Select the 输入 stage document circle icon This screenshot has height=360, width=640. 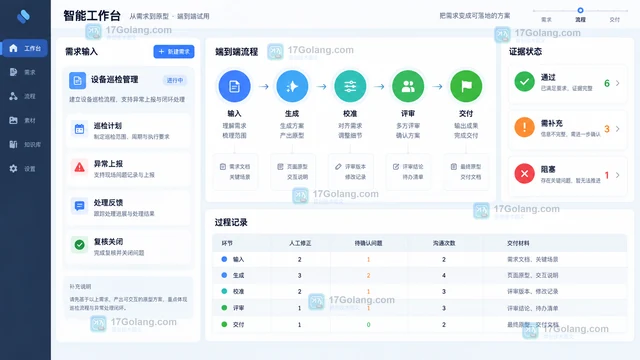tap(234, 86)
